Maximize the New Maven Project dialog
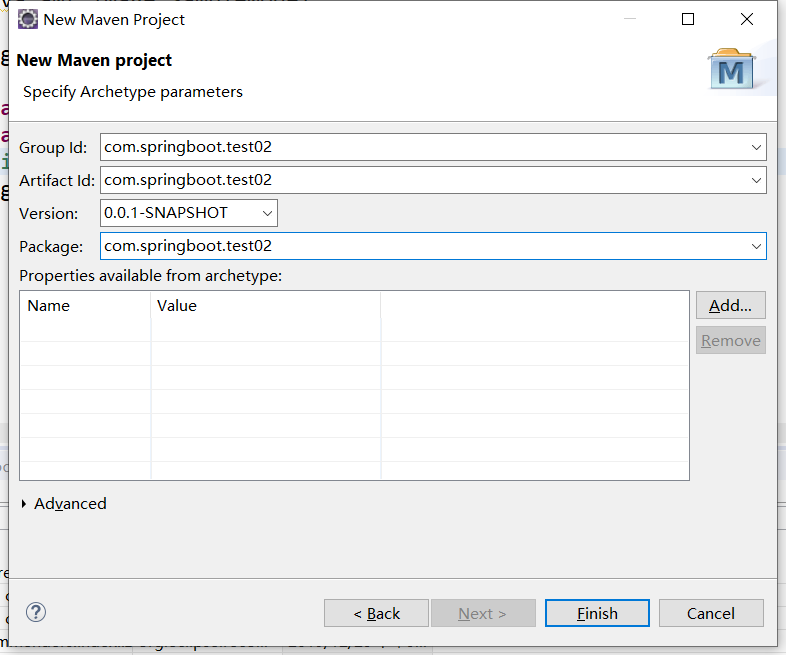Screen dimensions: 786x655 point(688,20)
